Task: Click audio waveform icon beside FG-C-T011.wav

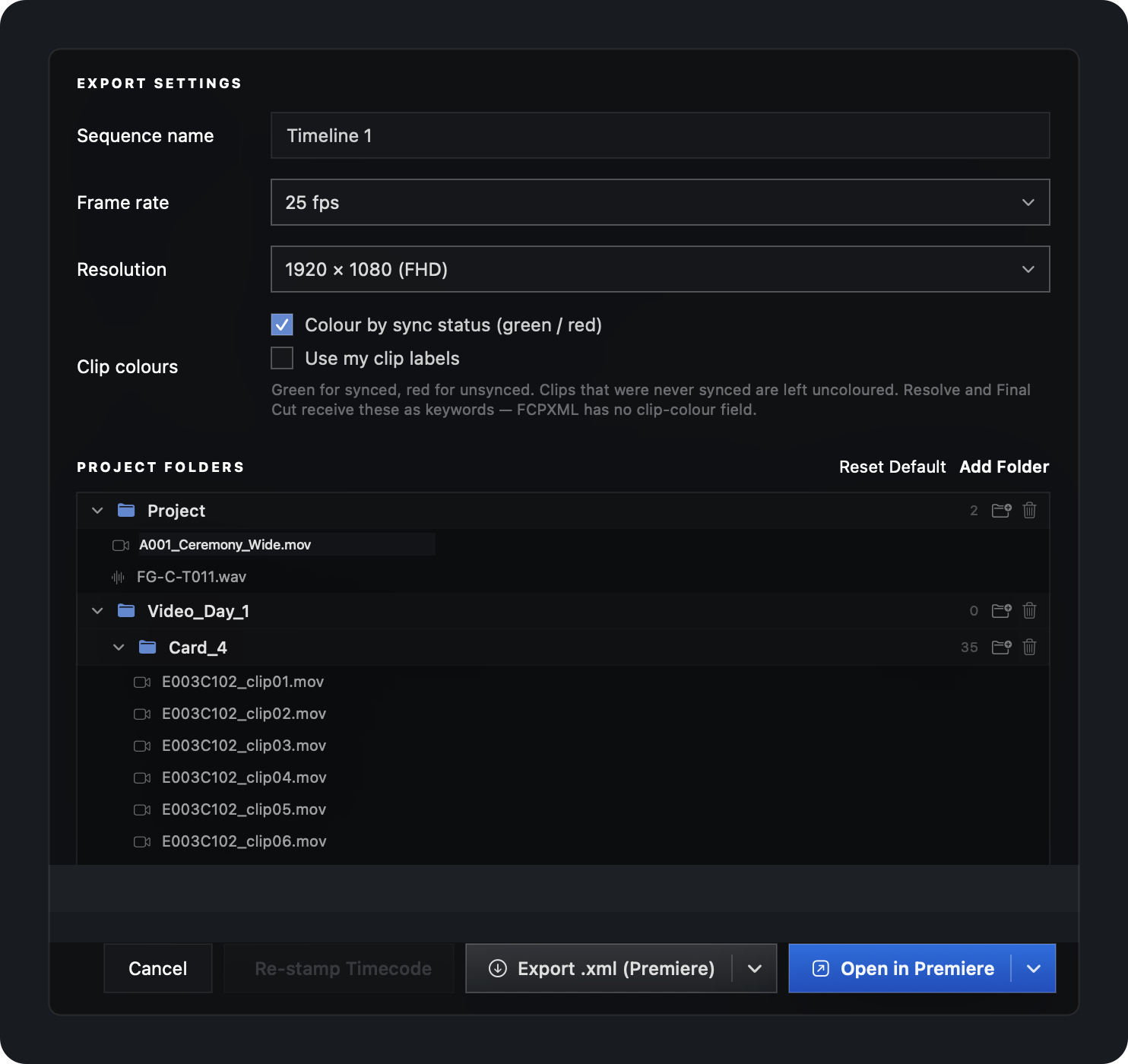Action: [118, 577]
